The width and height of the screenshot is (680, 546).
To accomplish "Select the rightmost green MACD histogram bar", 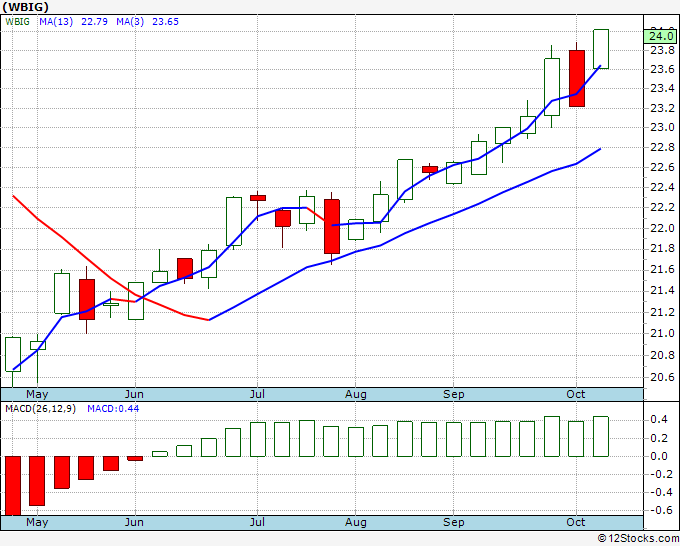I will pyautogui.click(x=601, y=436).
